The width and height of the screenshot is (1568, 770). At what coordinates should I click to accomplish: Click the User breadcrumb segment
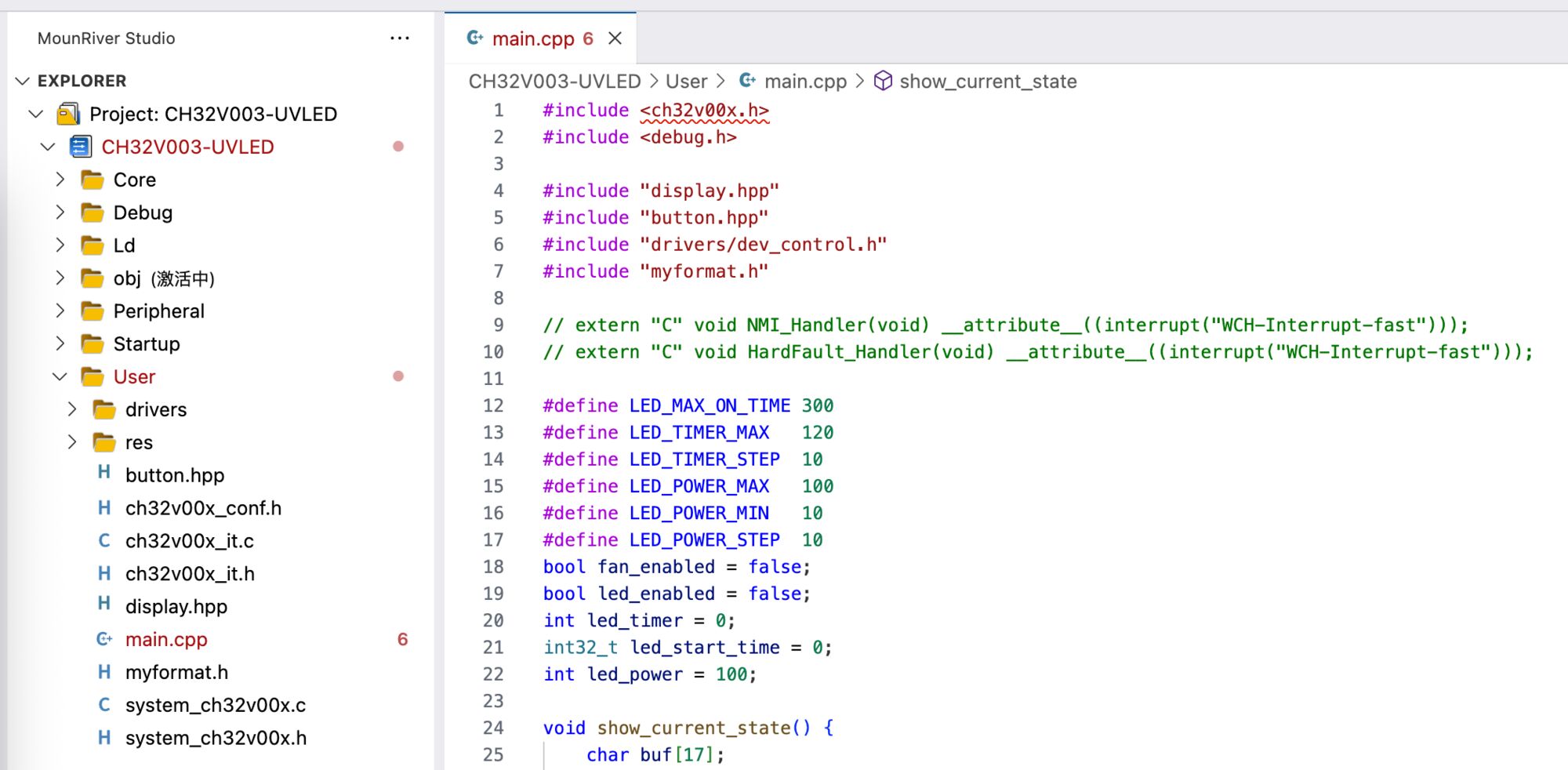[686, 82]
